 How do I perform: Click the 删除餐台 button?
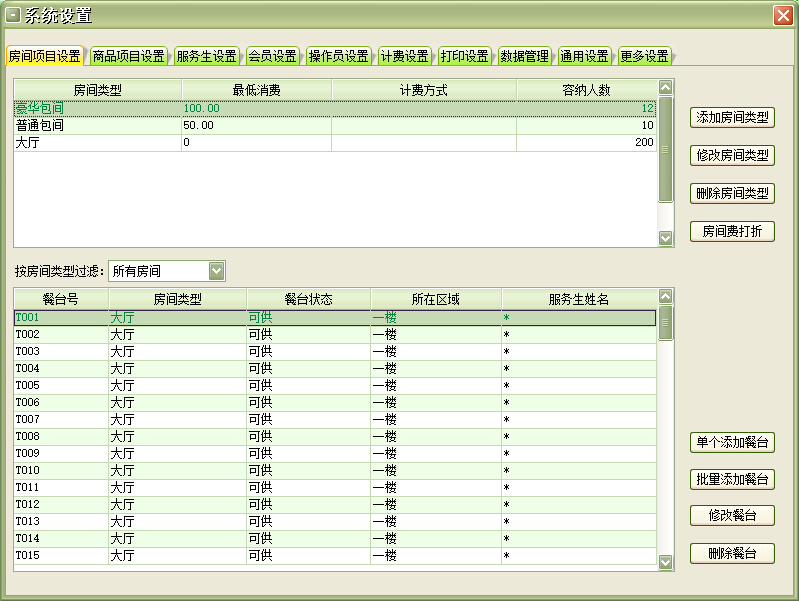click(732, 553)
